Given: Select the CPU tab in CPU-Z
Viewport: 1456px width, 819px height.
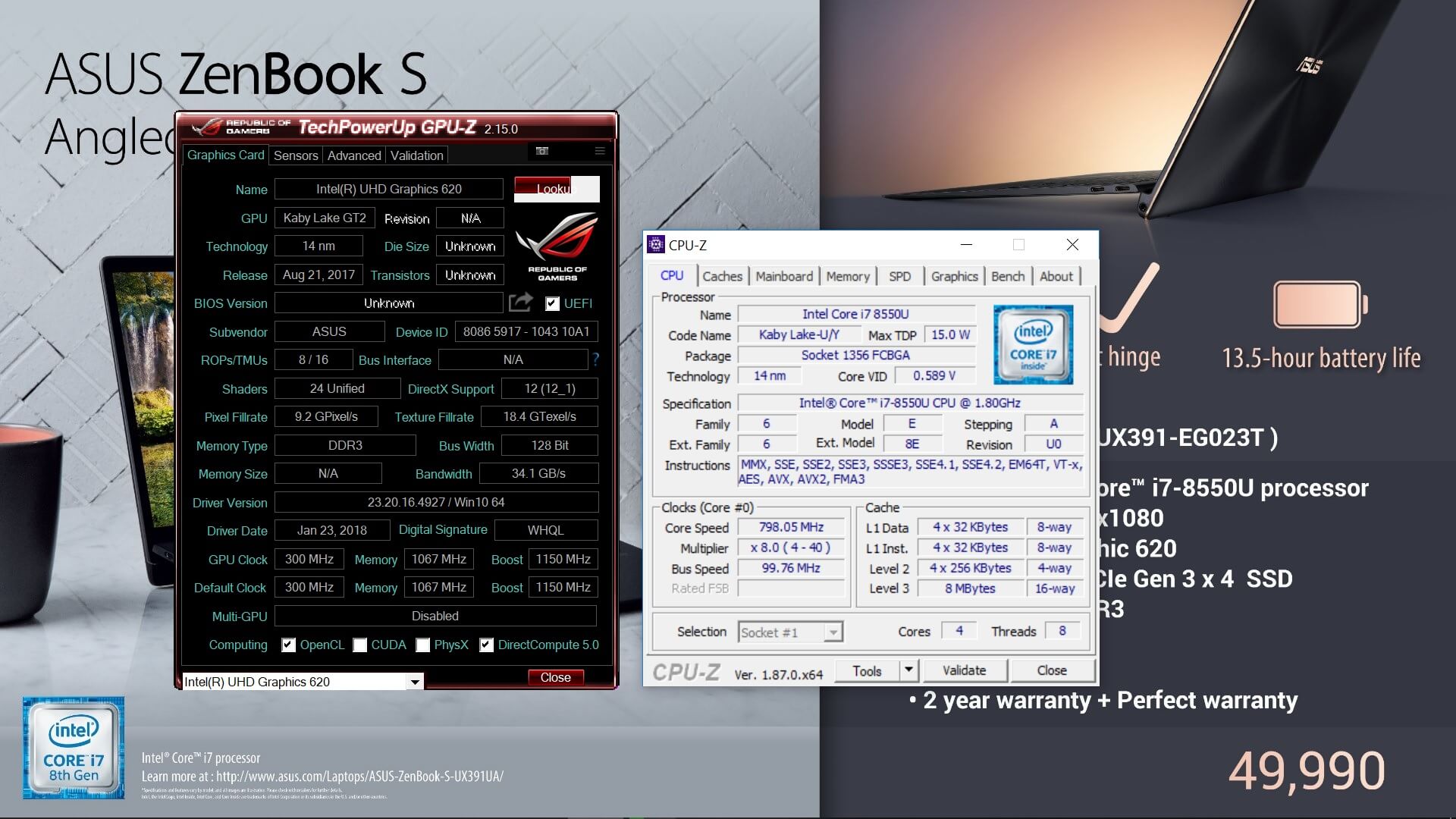Looking at the screenshot, I should click(x=672, y=275).
